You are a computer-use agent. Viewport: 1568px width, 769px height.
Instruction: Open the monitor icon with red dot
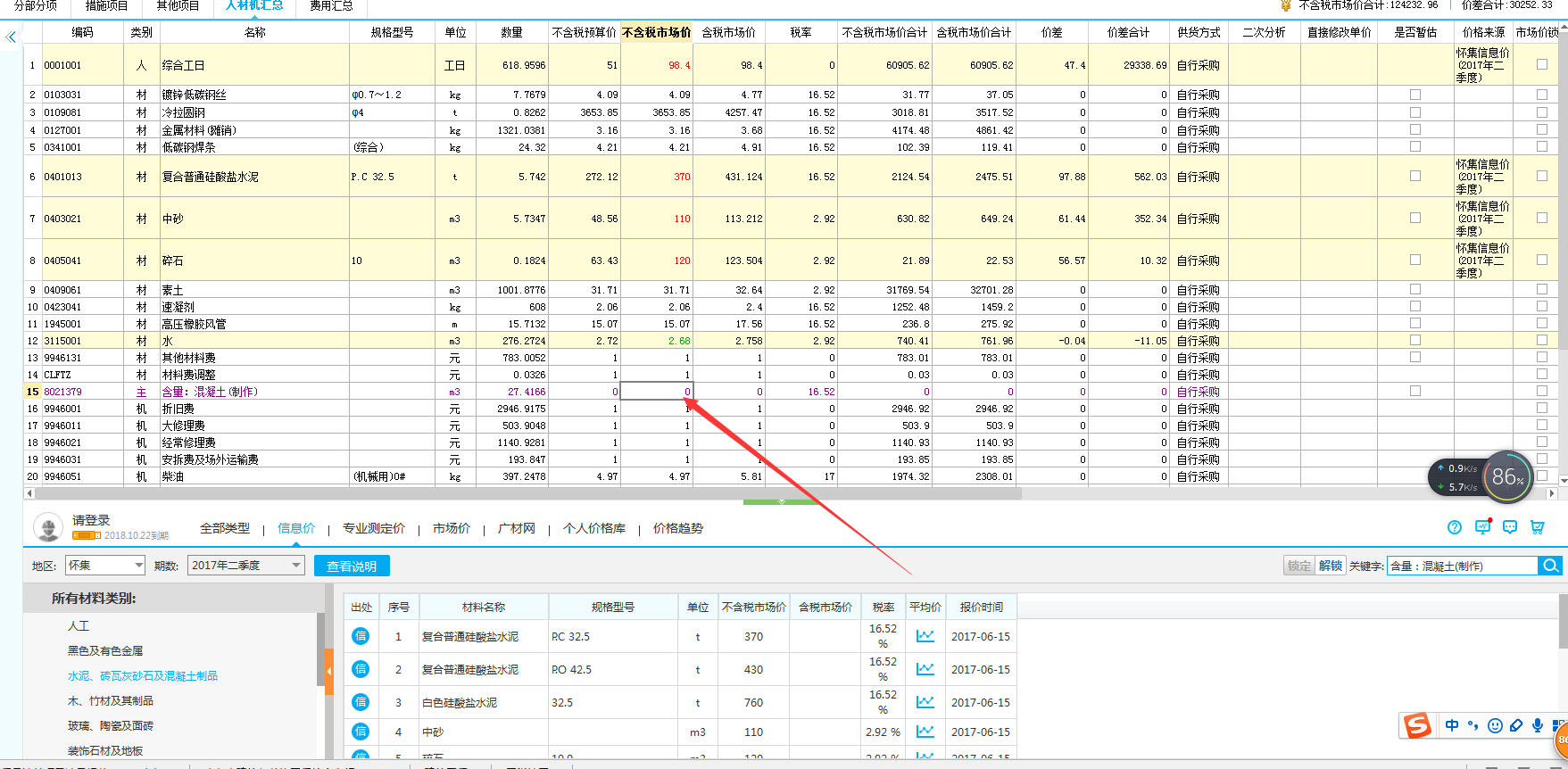pyautogui.click(x=1482, y=526)
